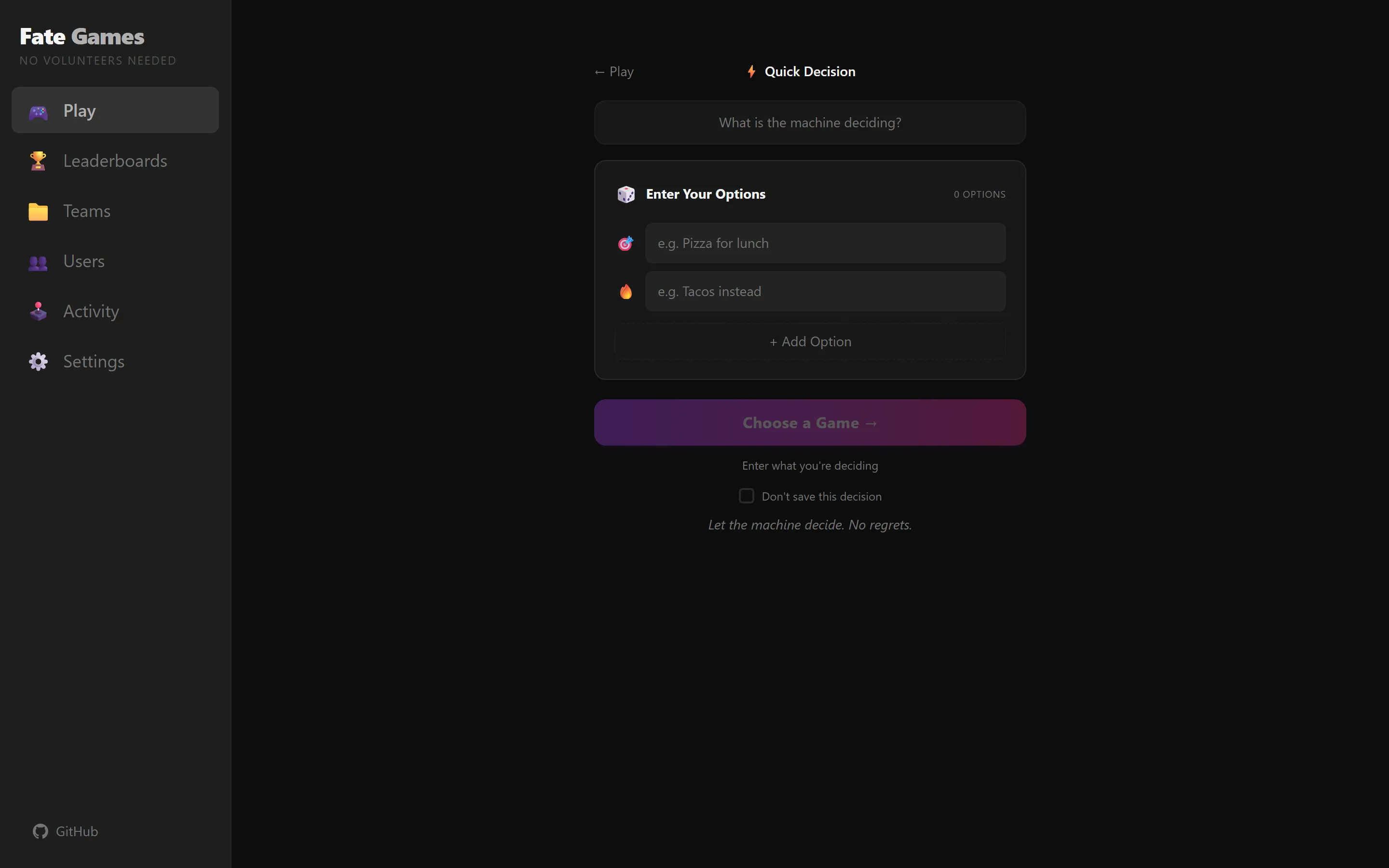The width and height of the screenshot is (1389, 868).
Task: Open the Leaderboards page
Action: [115, 161]
